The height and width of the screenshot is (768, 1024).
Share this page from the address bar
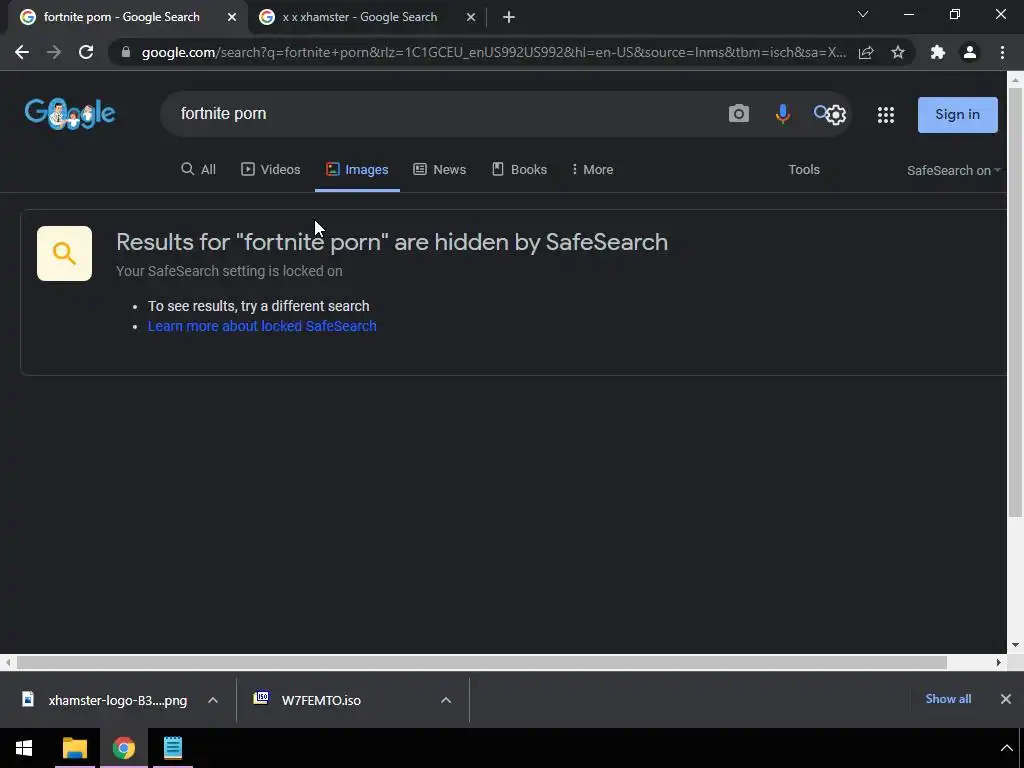[866, 52]
